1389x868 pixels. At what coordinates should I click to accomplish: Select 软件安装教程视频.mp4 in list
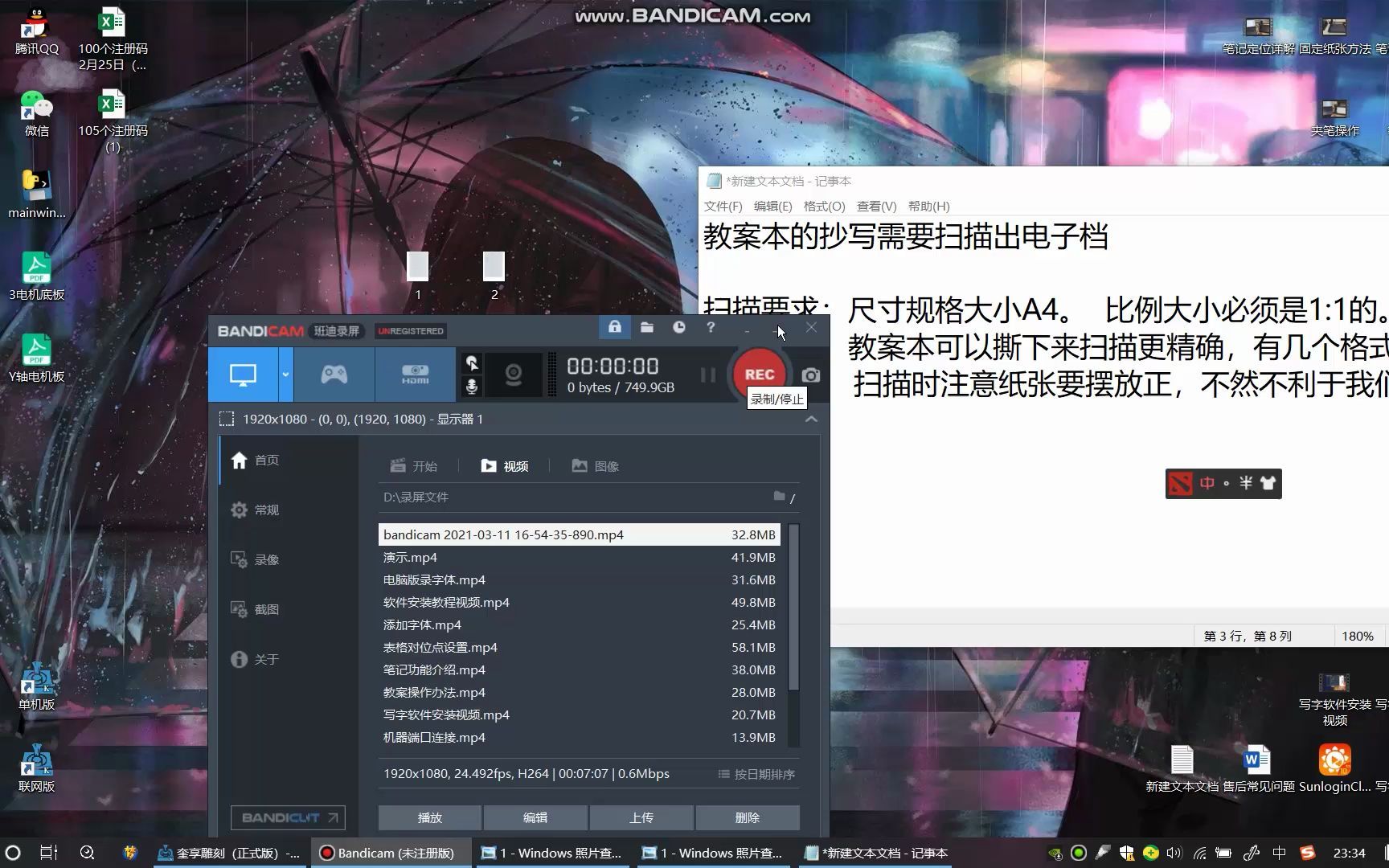click(579, 602)
